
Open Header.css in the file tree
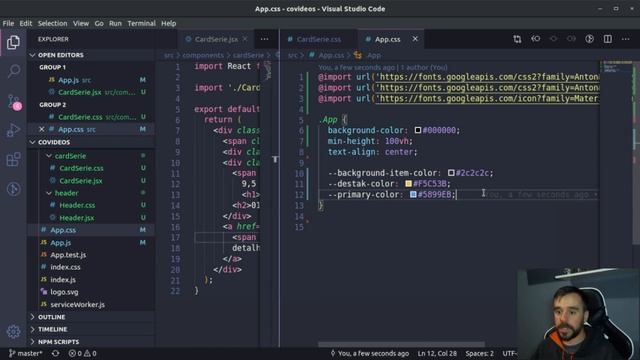pyautogui.click(x=91, y=205)
